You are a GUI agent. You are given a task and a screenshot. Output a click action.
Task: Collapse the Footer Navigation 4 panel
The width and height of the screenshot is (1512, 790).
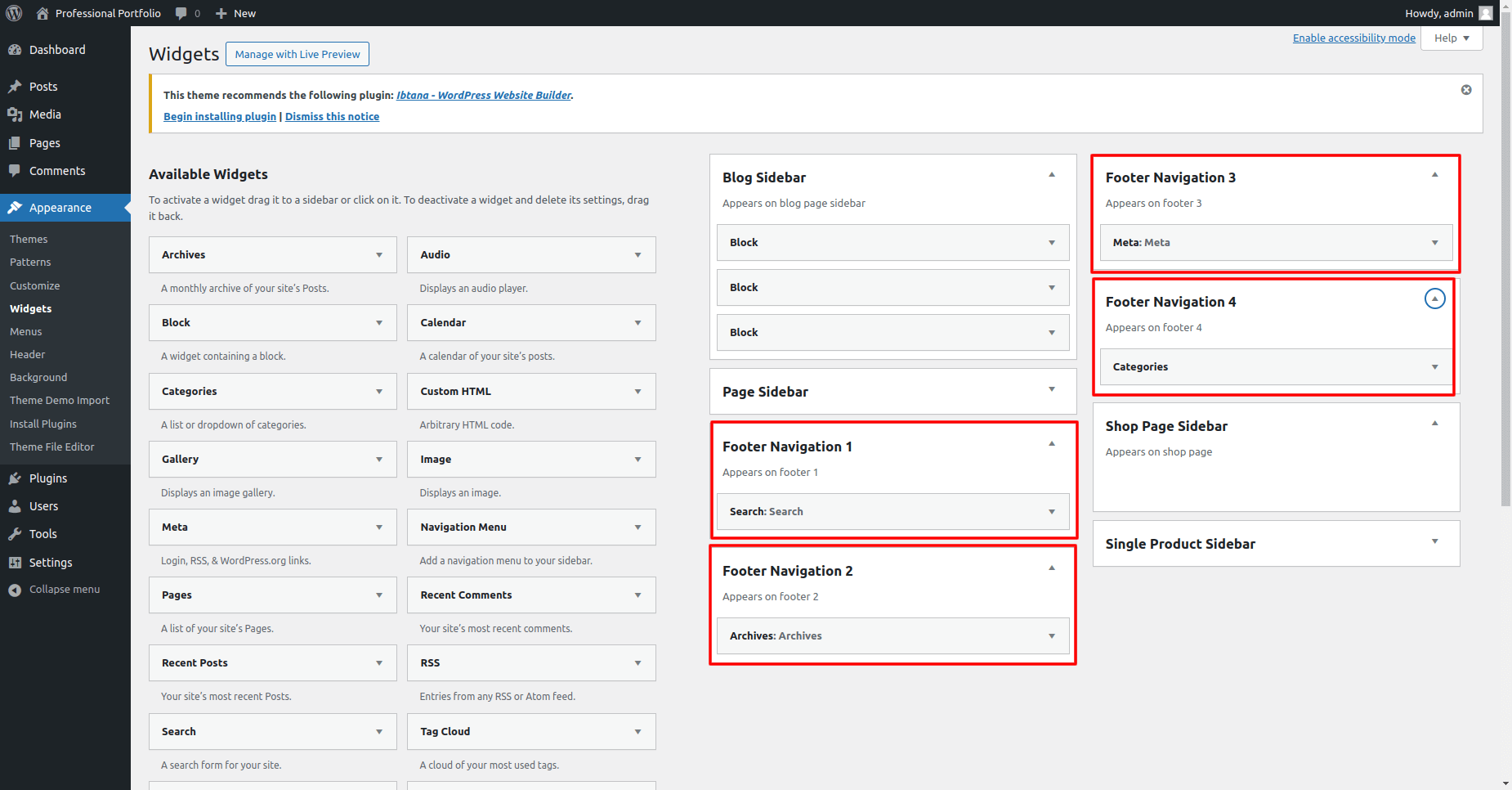1434,299
